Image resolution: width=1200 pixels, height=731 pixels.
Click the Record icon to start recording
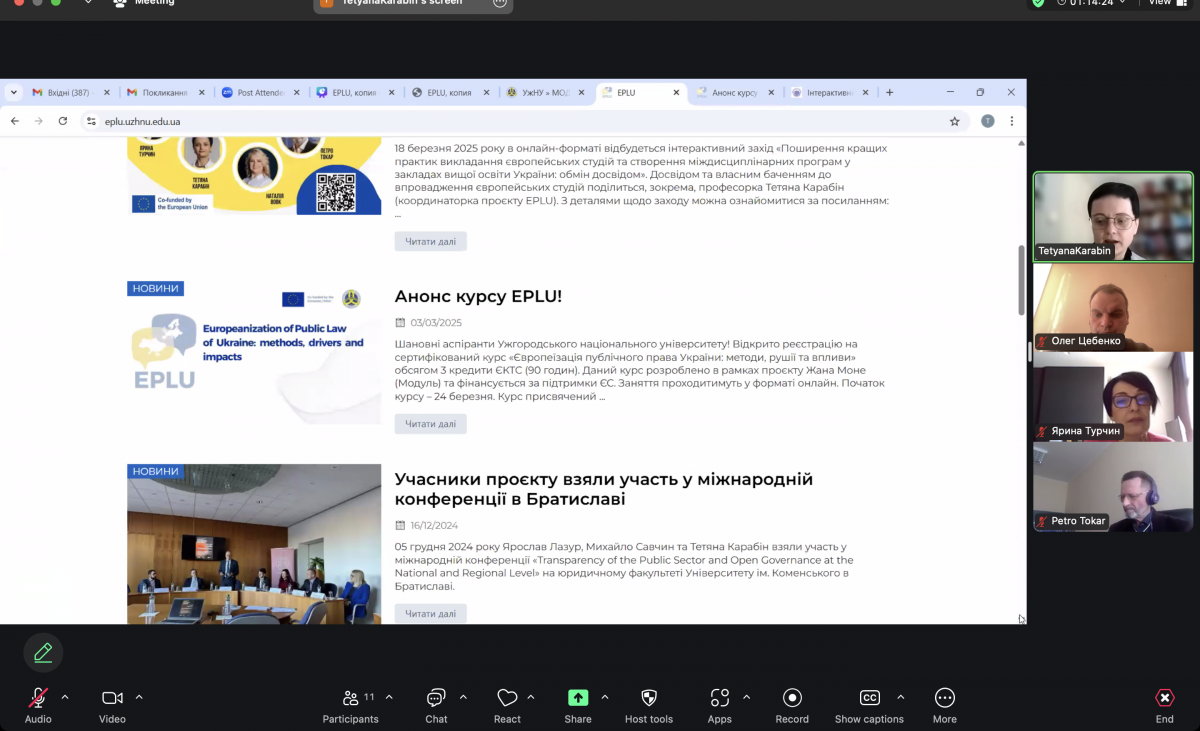pos(792,697)
